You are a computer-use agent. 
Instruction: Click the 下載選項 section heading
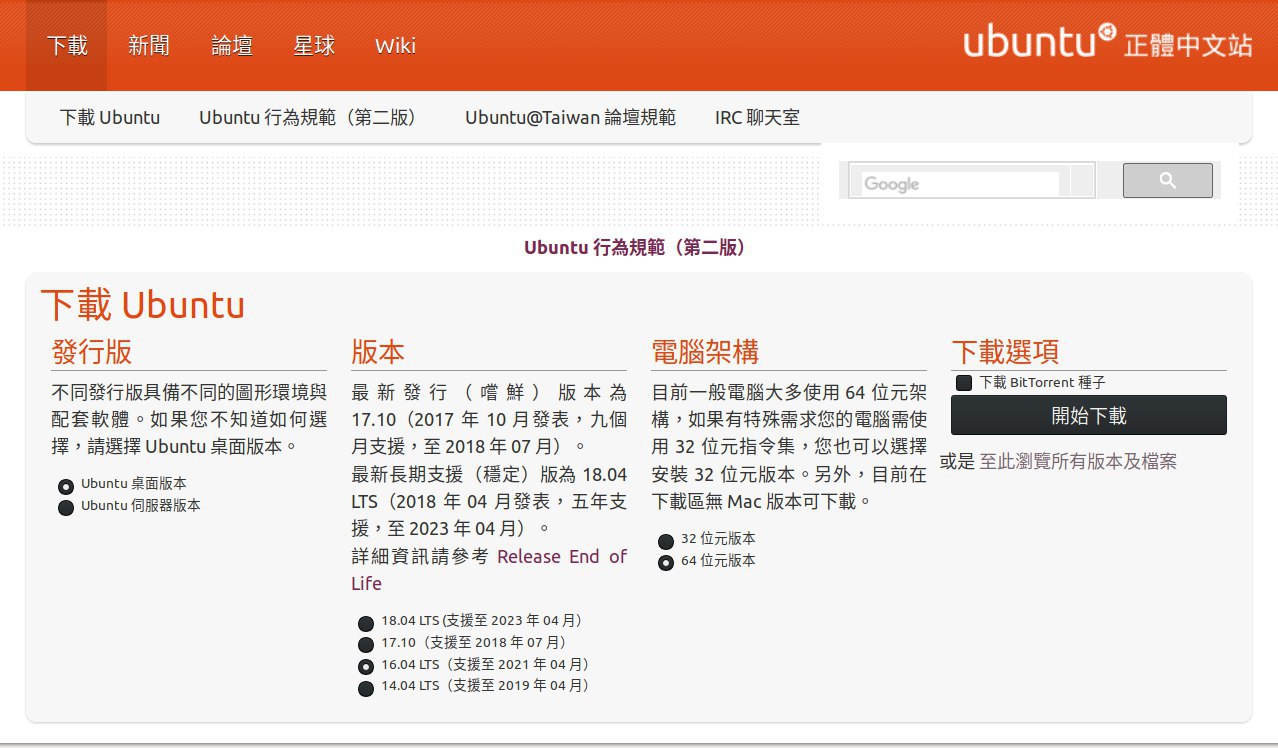(x=1005, y=352)
